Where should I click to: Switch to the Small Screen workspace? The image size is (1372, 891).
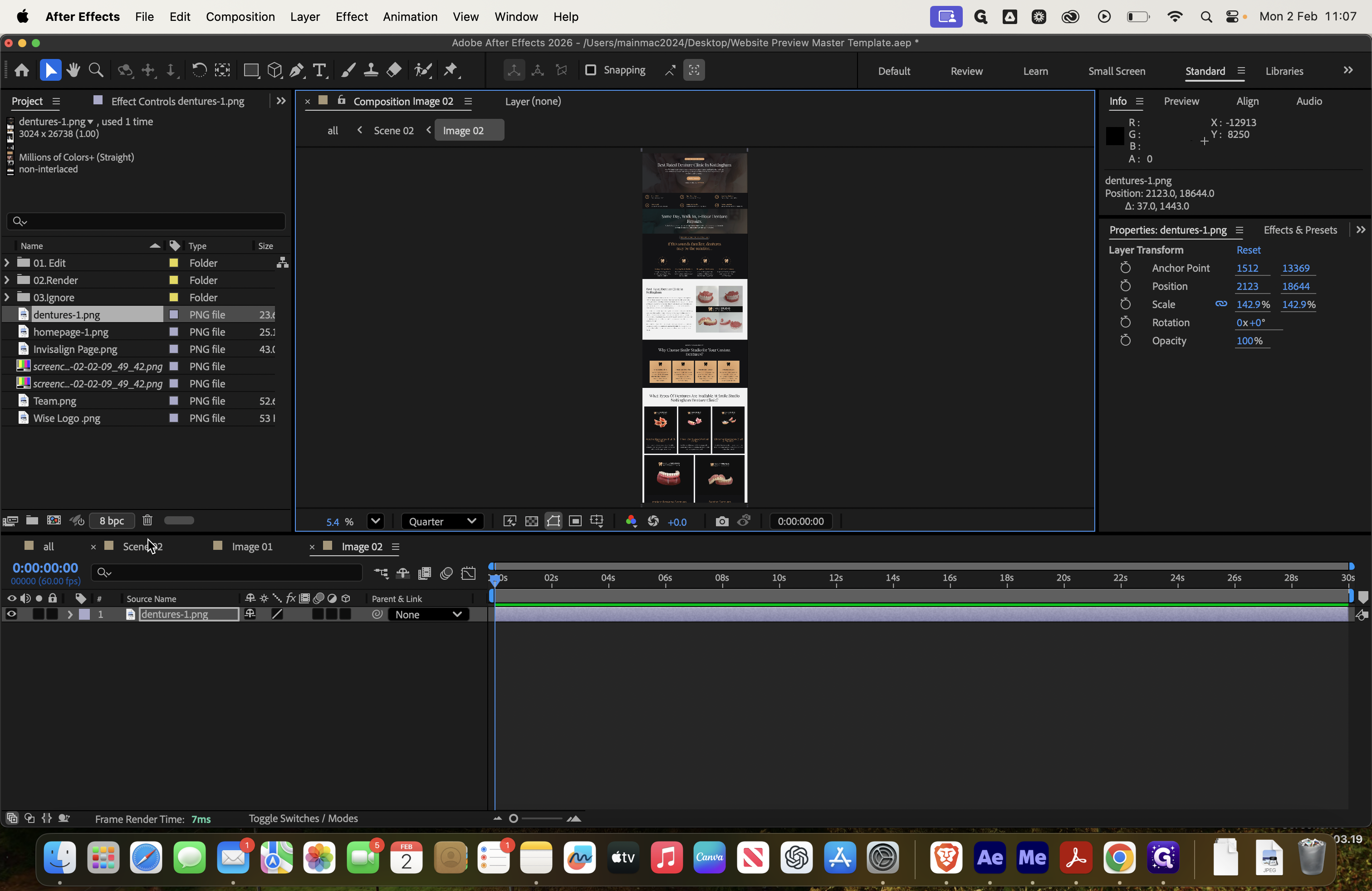[x=1116, y=70]
